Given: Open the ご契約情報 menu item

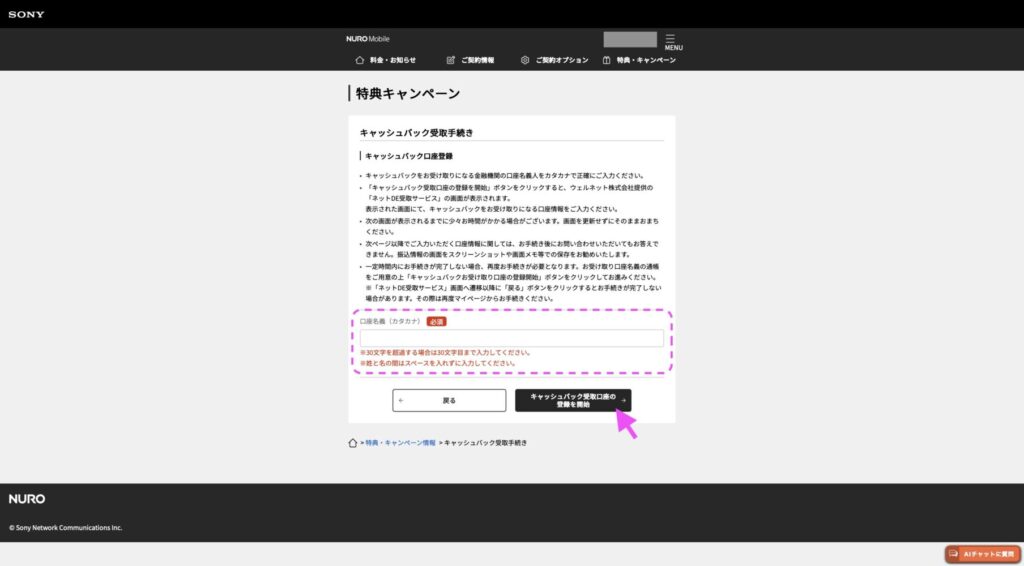Looking at the screenshot, I should (x=477, y=60).
